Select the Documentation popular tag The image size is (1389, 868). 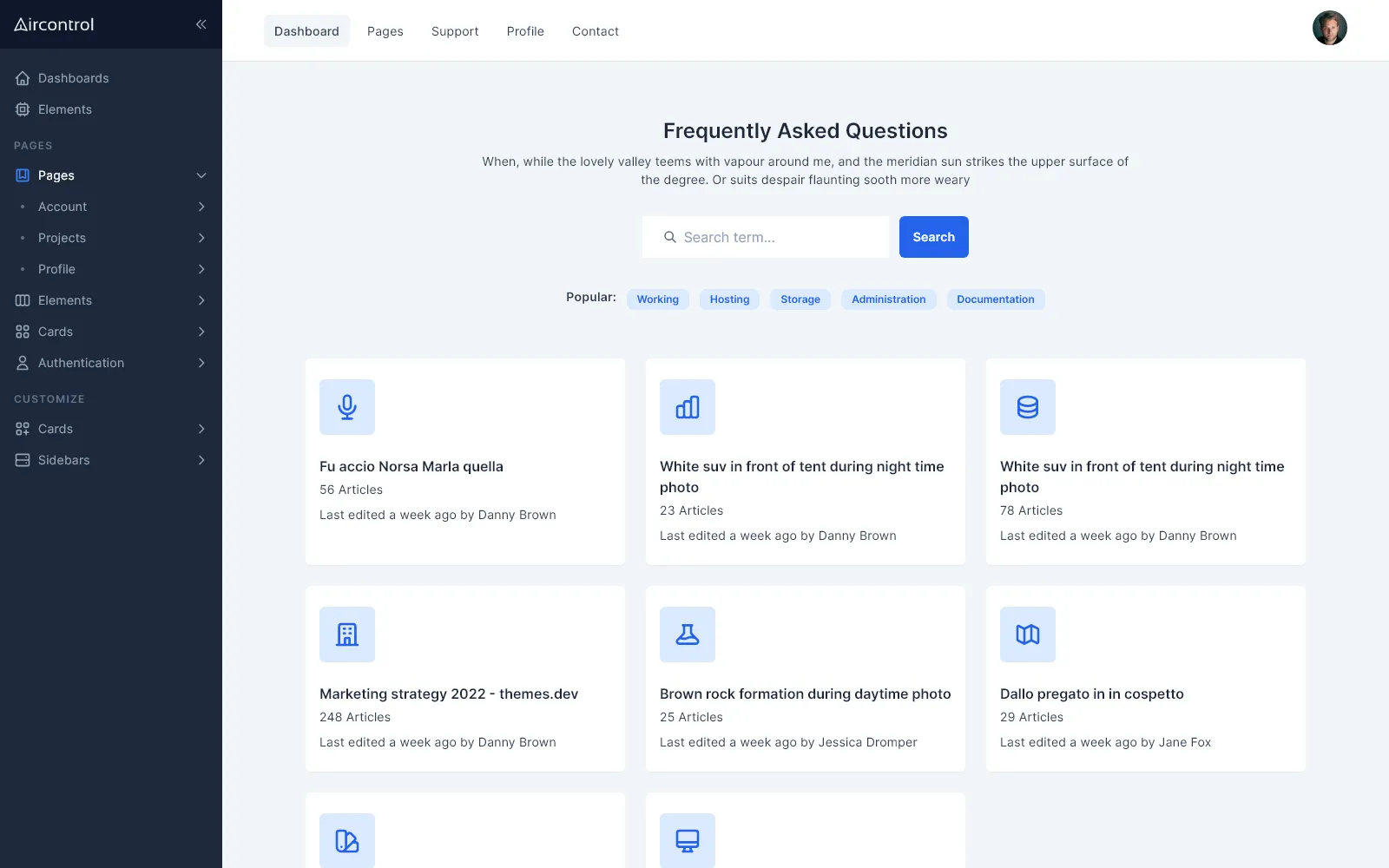point(996,299)
